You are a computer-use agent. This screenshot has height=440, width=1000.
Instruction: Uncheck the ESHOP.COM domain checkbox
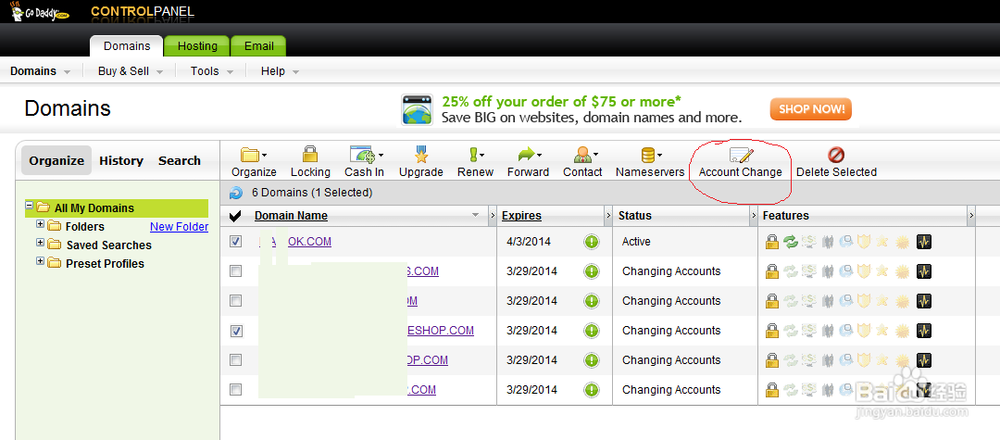[236, 330]
